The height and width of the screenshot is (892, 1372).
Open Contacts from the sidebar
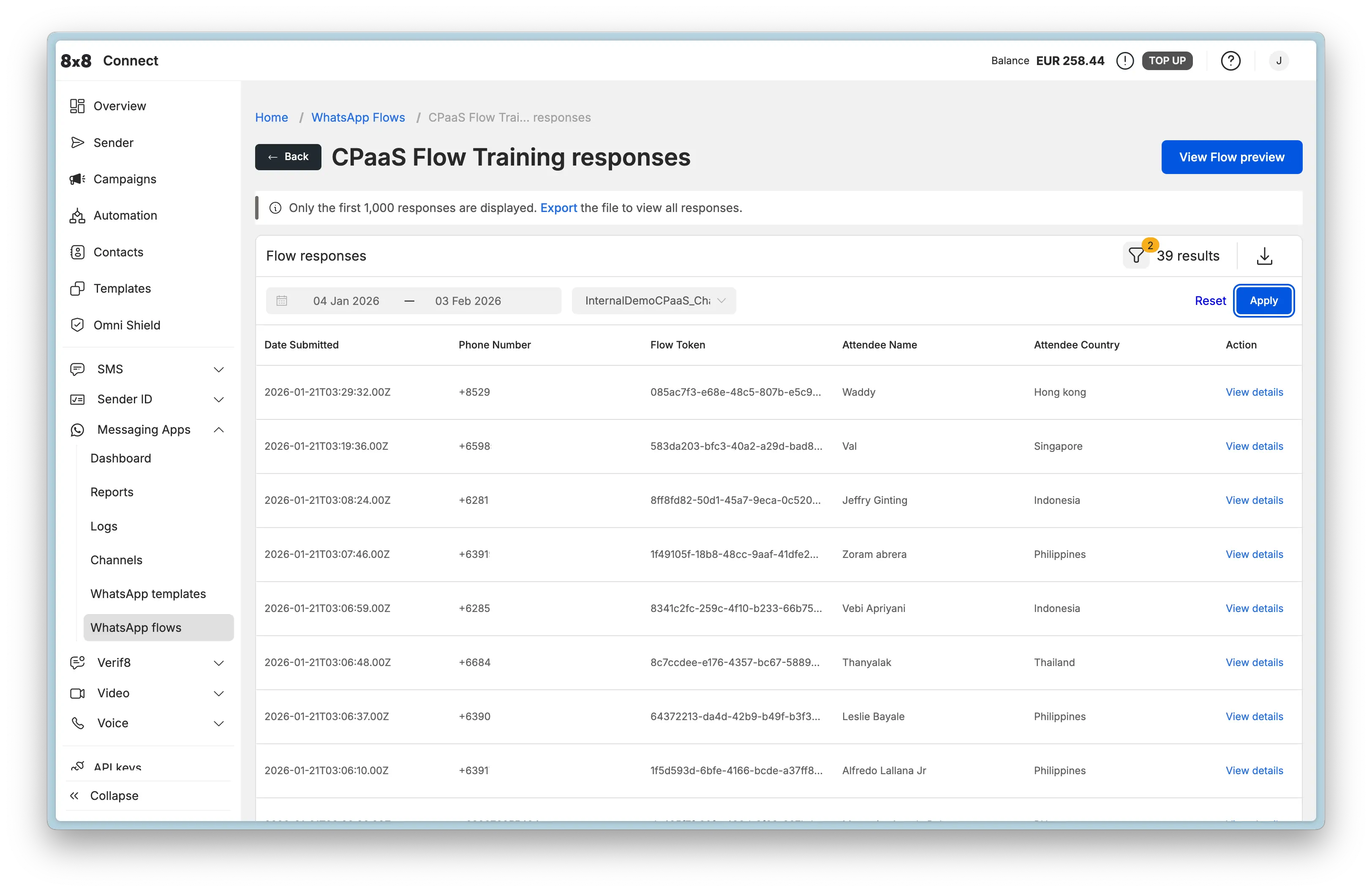tap(118, 252)
